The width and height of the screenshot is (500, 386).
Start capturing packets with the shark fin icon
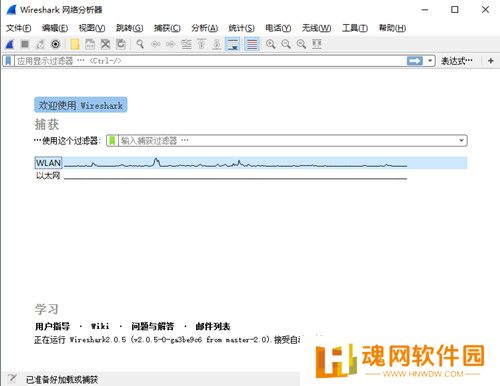point(10,44)
